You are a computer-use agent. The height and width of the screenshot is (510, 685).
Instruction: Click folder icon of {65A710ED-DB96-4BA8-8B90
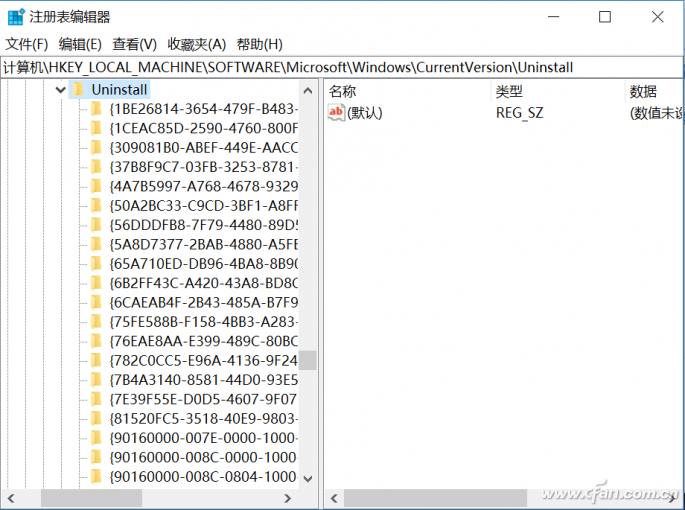(x=97, y=263)
